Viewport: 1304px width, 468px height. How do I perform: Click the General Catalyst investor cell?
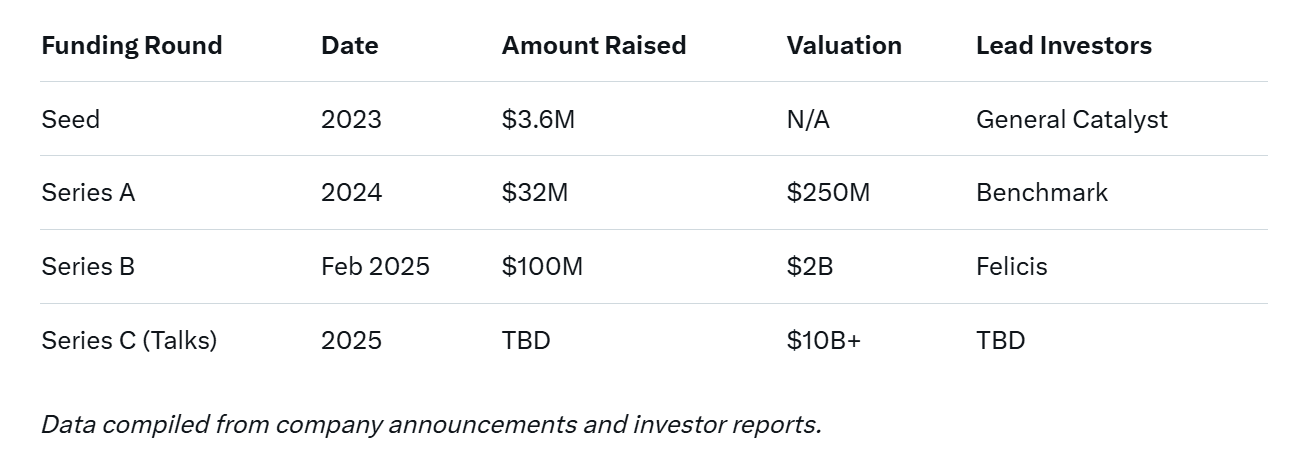[x=1071, y=120]
